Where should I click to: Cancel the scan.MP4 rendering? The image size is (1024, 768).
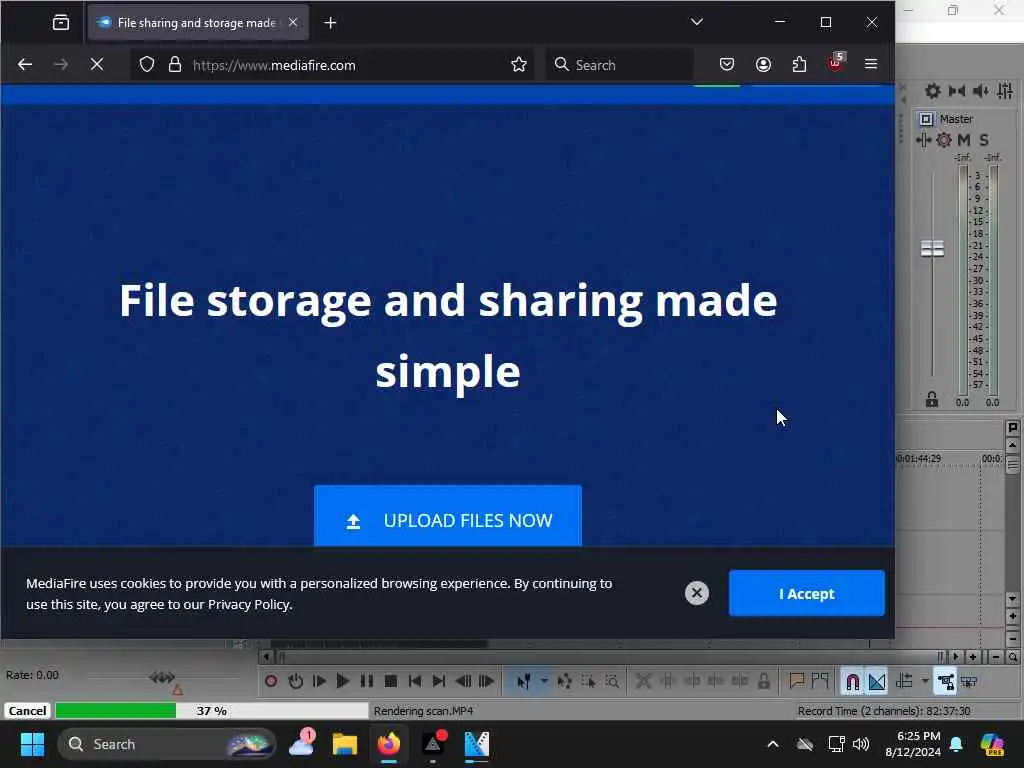click(x=27, y=711)
